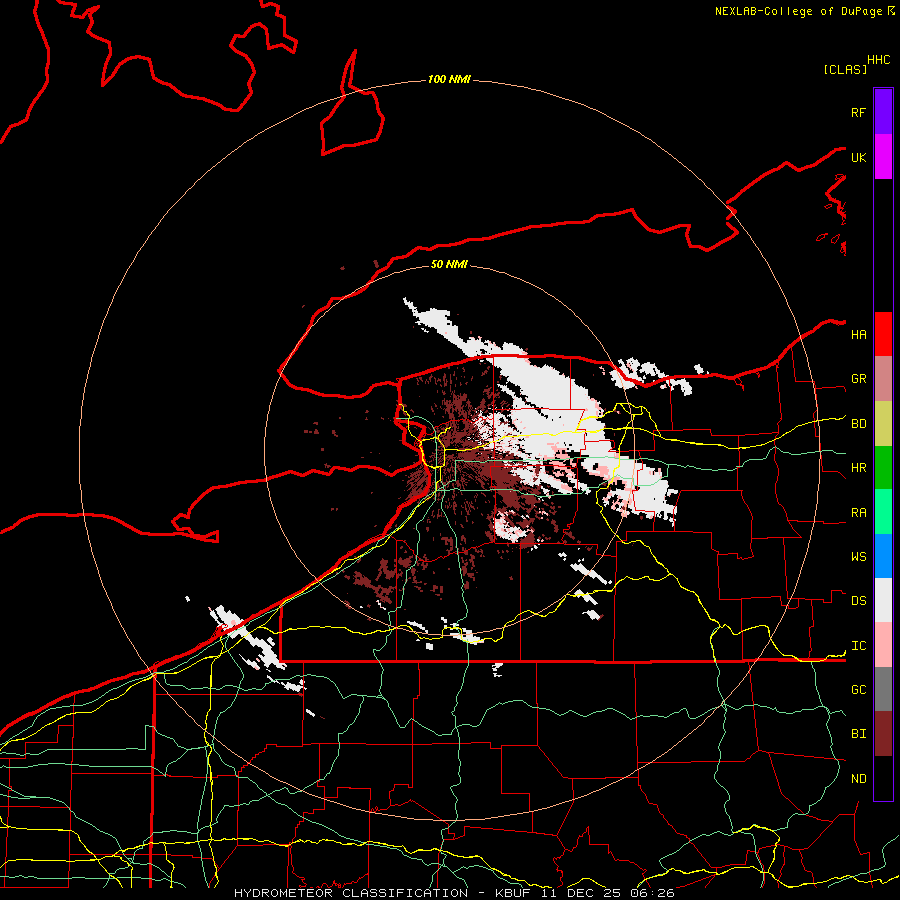The width and height of the screenshot is (900, 900).
Task: Click the BI legend label
Action: coord(858,734)
